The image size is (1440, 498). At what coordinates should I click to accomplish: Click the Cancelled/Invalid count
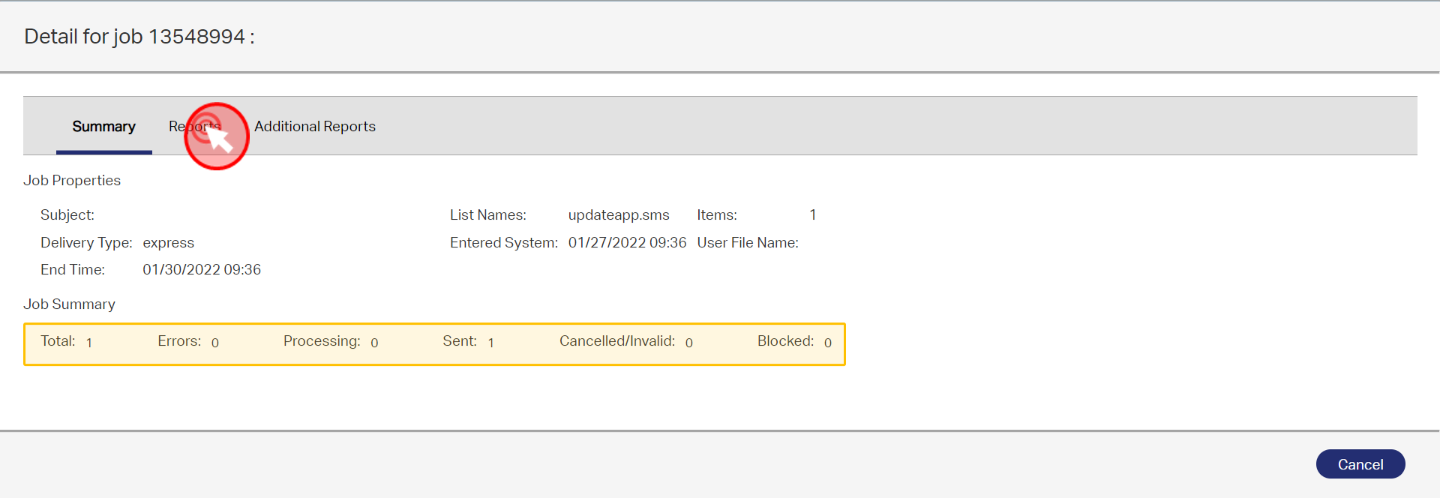[x=689, y=343]
